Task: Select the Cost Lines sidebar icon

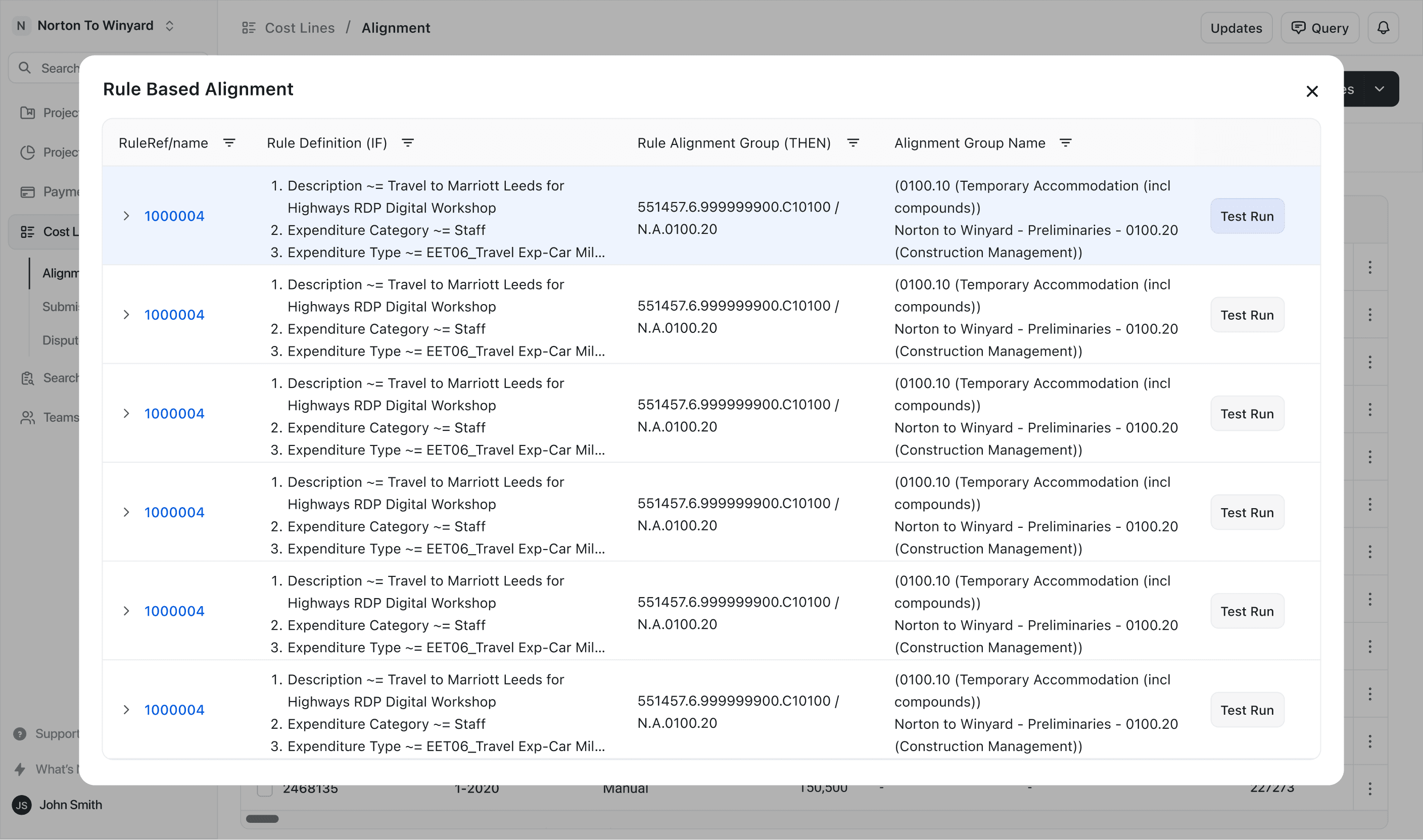Action: click(x=27, y=231)
